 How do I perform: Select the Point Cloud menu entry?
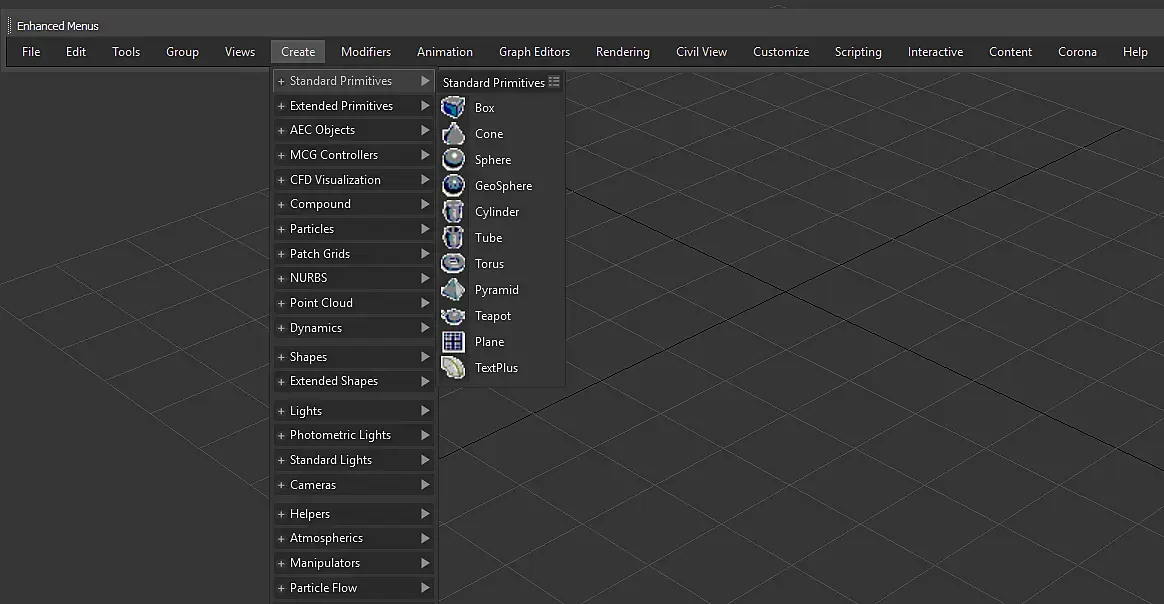[x=353, y=303]
